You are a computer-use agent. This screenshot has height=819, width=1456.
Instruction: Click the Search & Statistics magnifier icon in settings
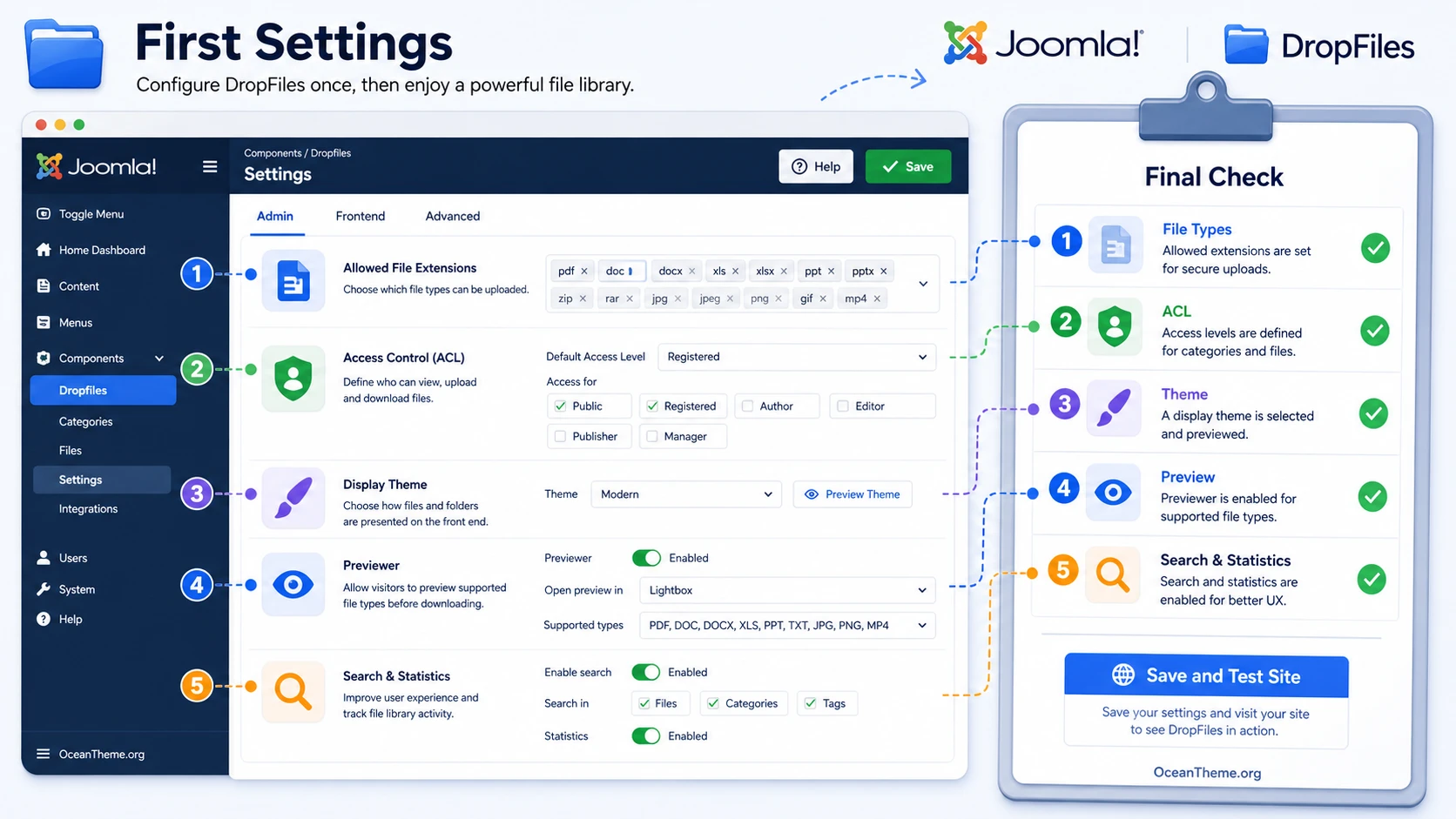coord(293,692)
